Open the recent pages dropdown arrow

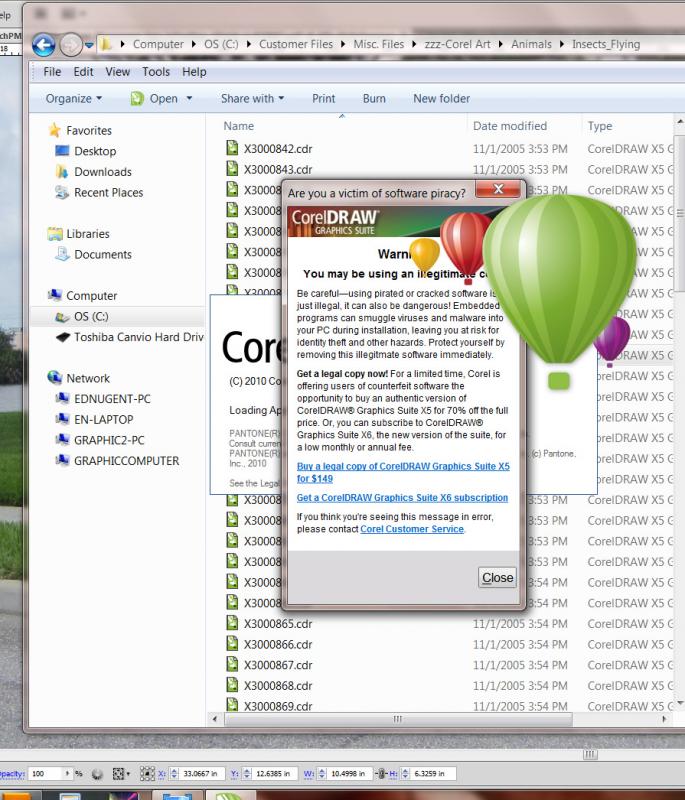(89, 45)
